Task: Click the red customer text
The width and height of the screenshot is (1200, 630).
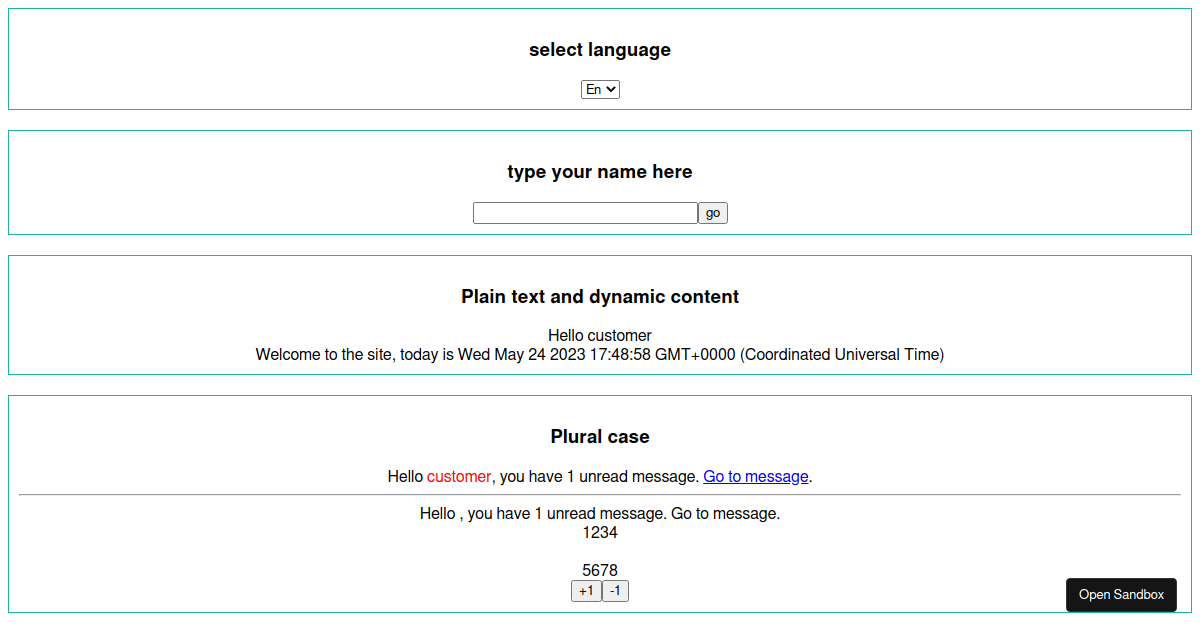Action: click(x=459, y=477)
